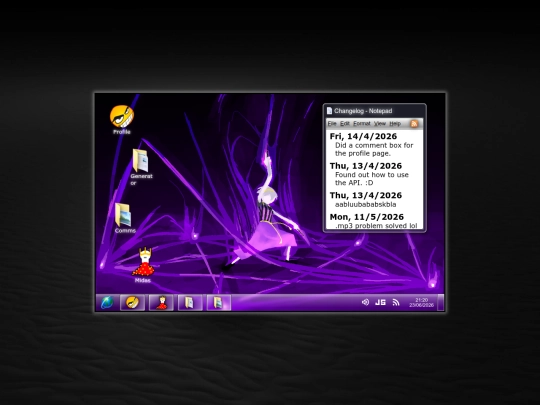The height and width of the screenshot is (405, 540).
Task: Open the File menu in Notepad
Action: pyautogui.click(x=332, y=124)
